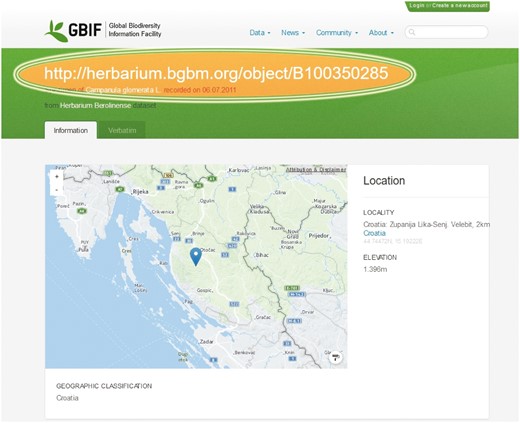Click the Gračac label on the map

coord(263,317)
